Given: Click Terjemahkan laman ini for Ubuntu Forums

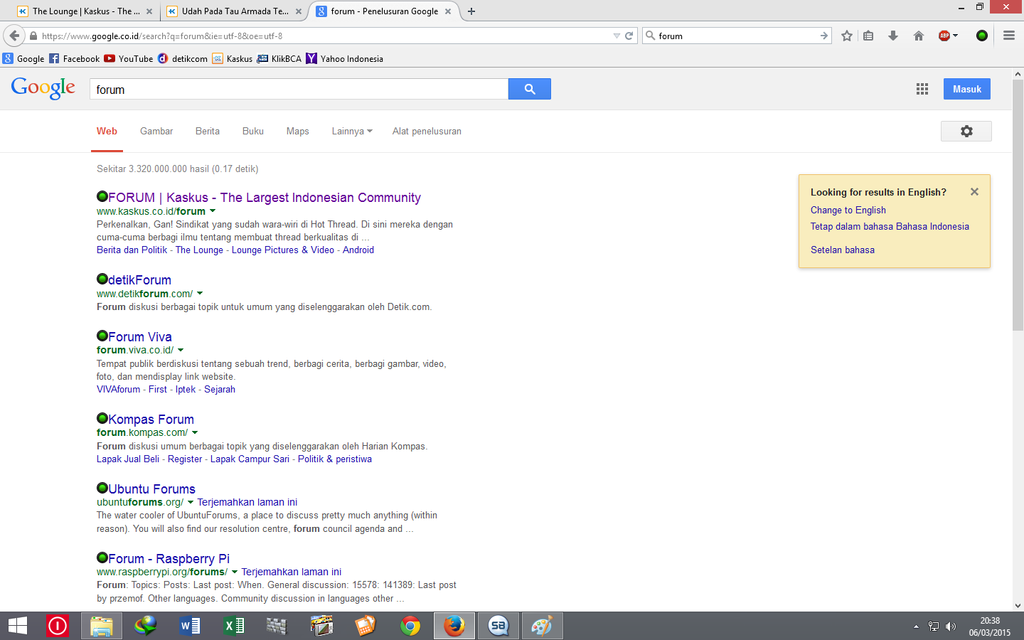Looking at the screenshot, I should click(x=247, y=502).
